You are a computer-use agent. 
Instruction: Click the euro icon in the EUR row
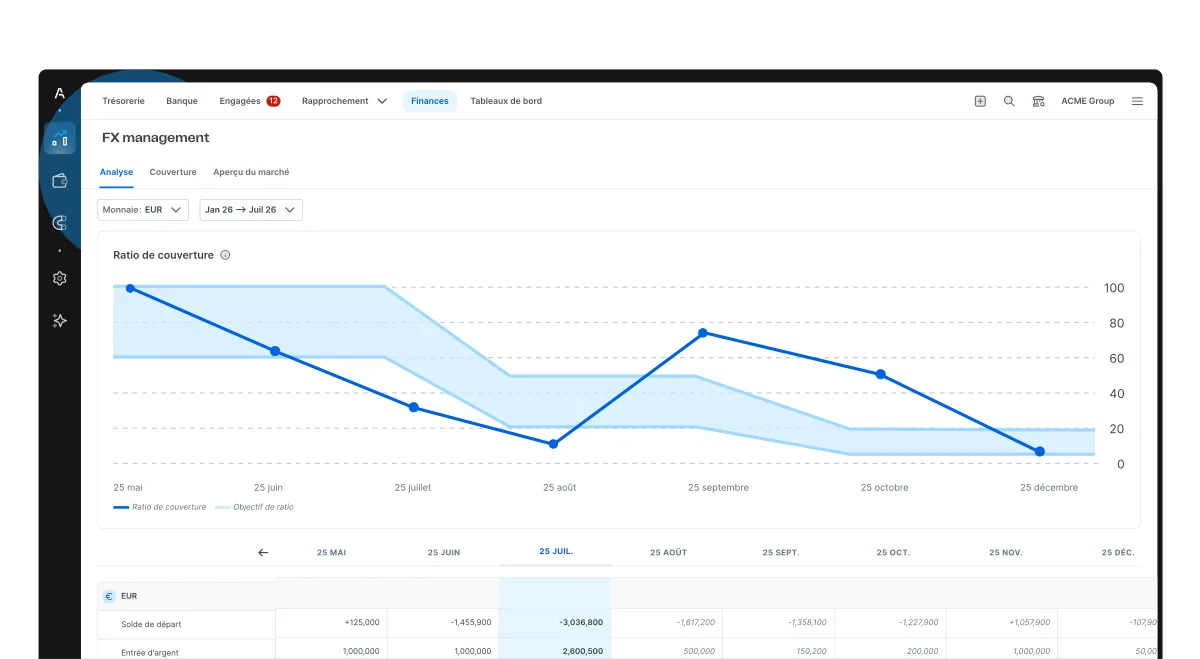coord(109,596)
